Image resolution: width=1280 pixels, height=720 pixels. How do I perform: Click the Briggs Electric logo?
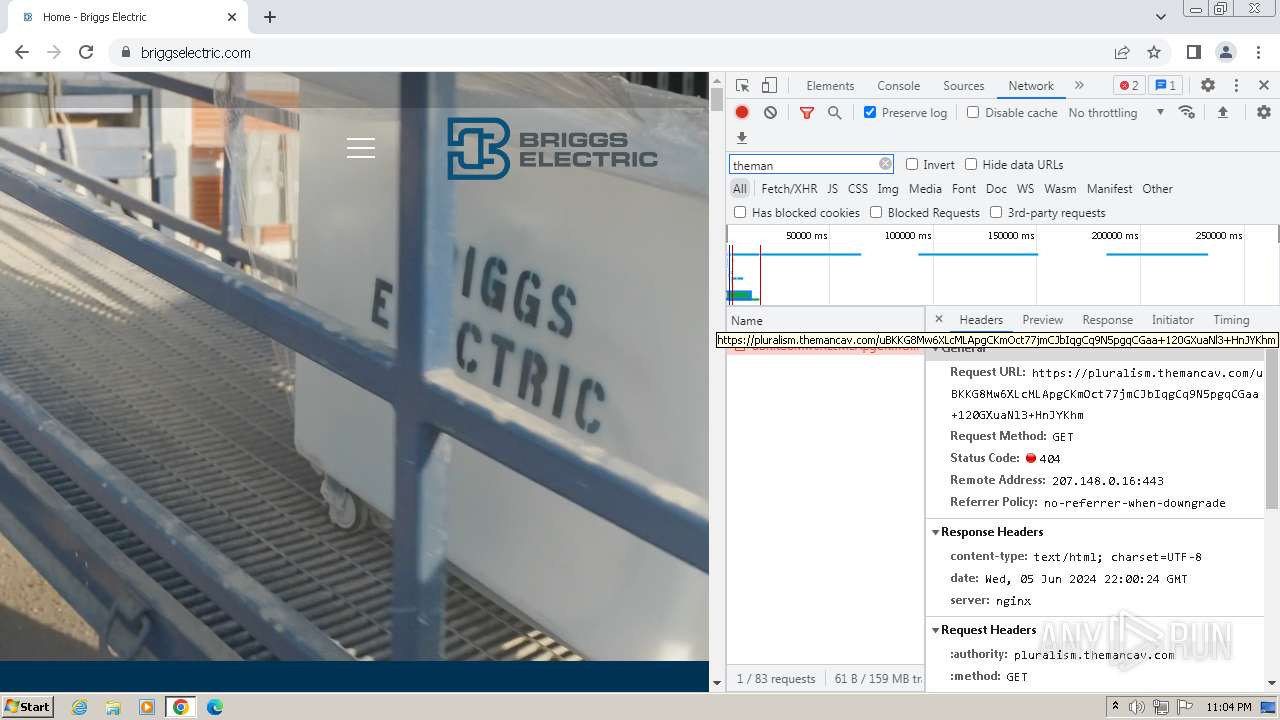tap(552, 148)
